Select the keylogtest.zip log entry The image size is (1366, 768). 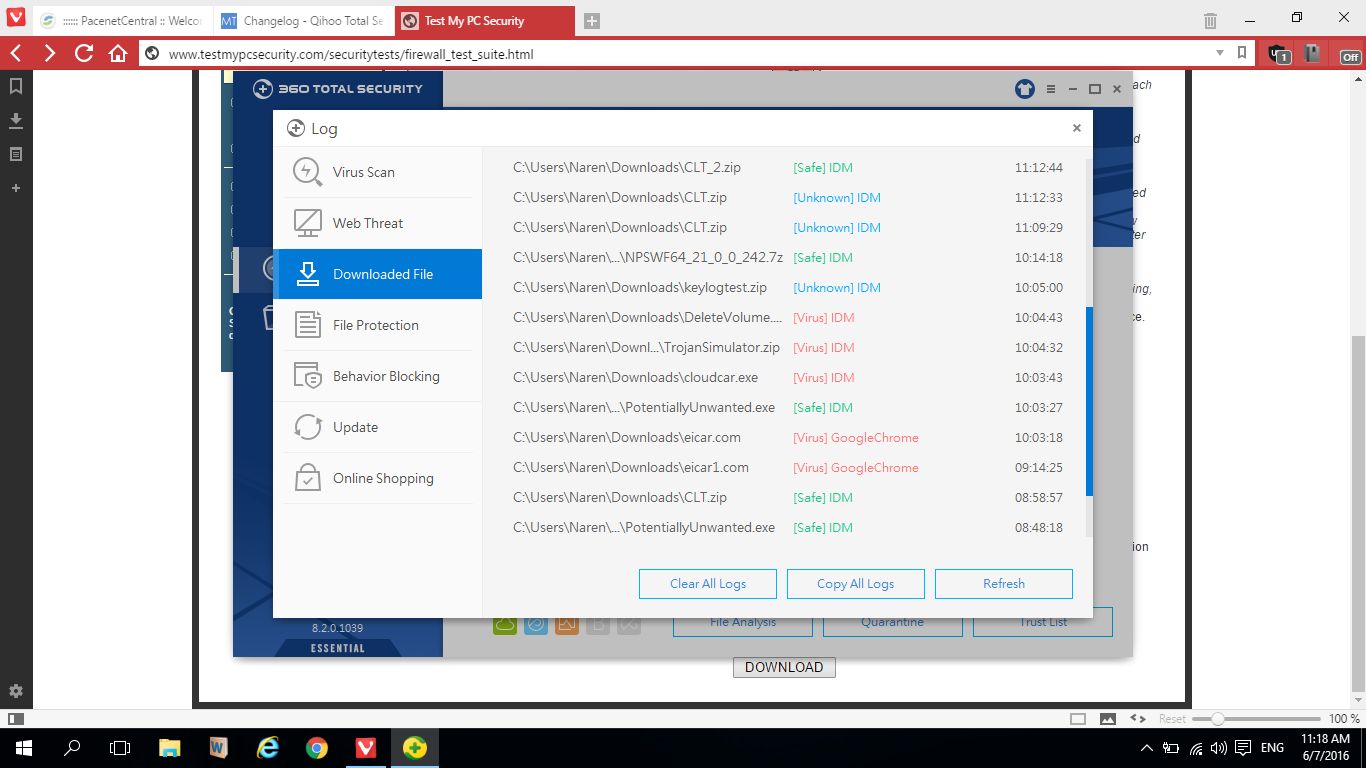tap(788, 288)
